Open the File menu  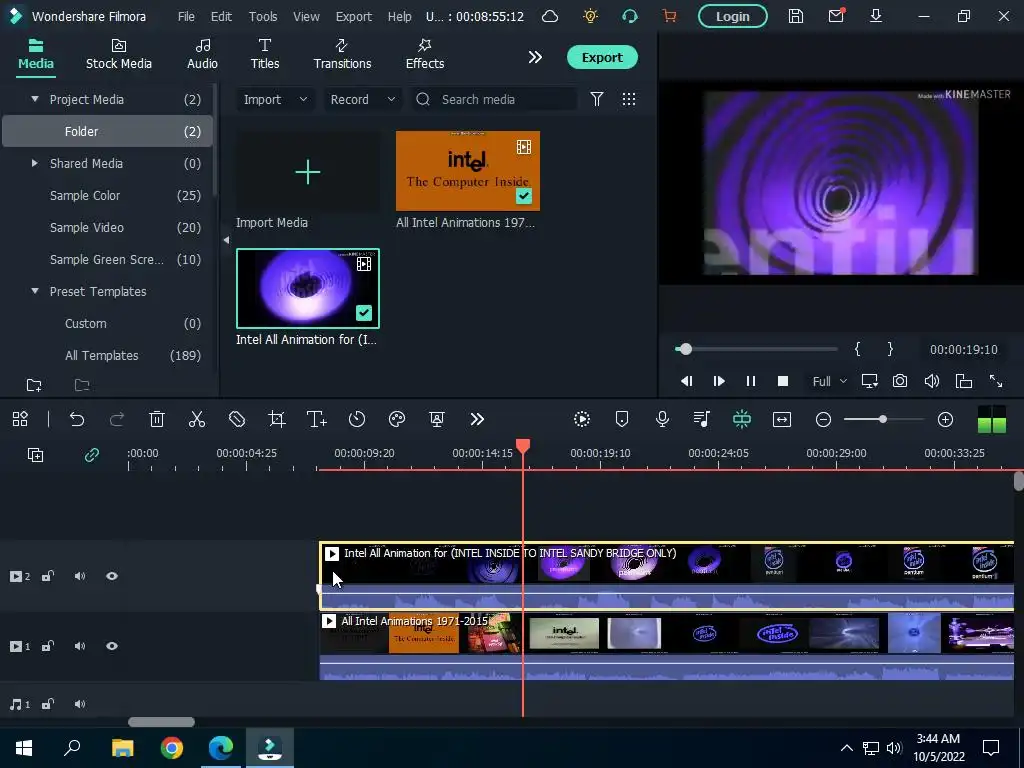(186, 16)
